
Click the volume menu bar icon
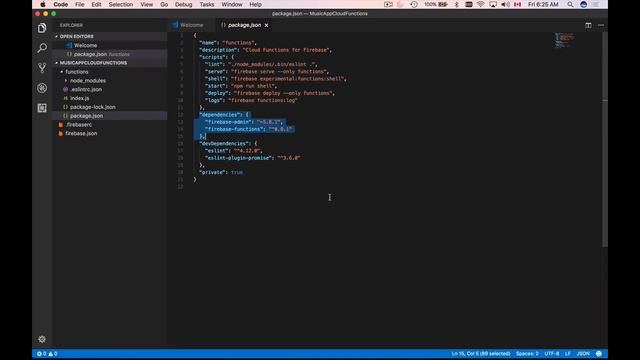[505, 4]
